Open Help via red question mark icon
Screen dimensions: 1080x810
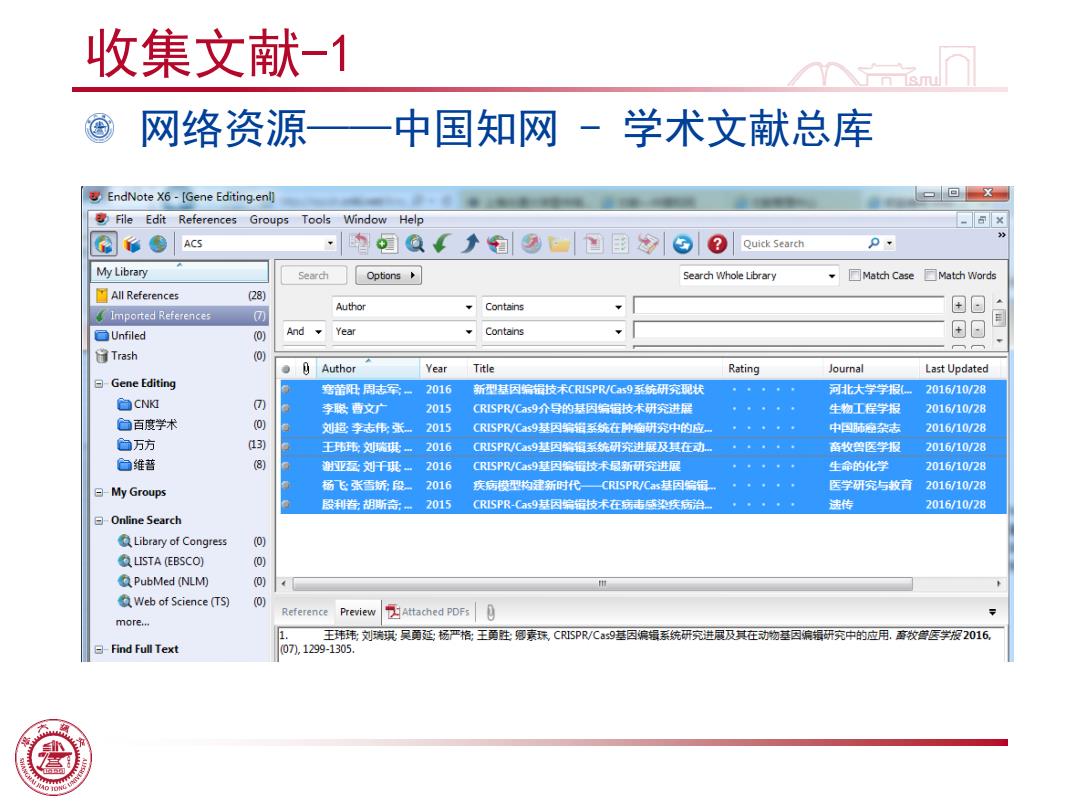(717, 244)
